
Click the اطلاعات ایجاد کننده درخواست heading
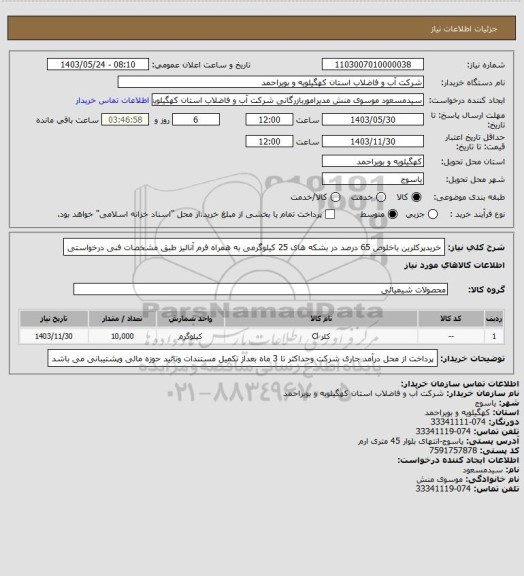click(x=458, y=460)
